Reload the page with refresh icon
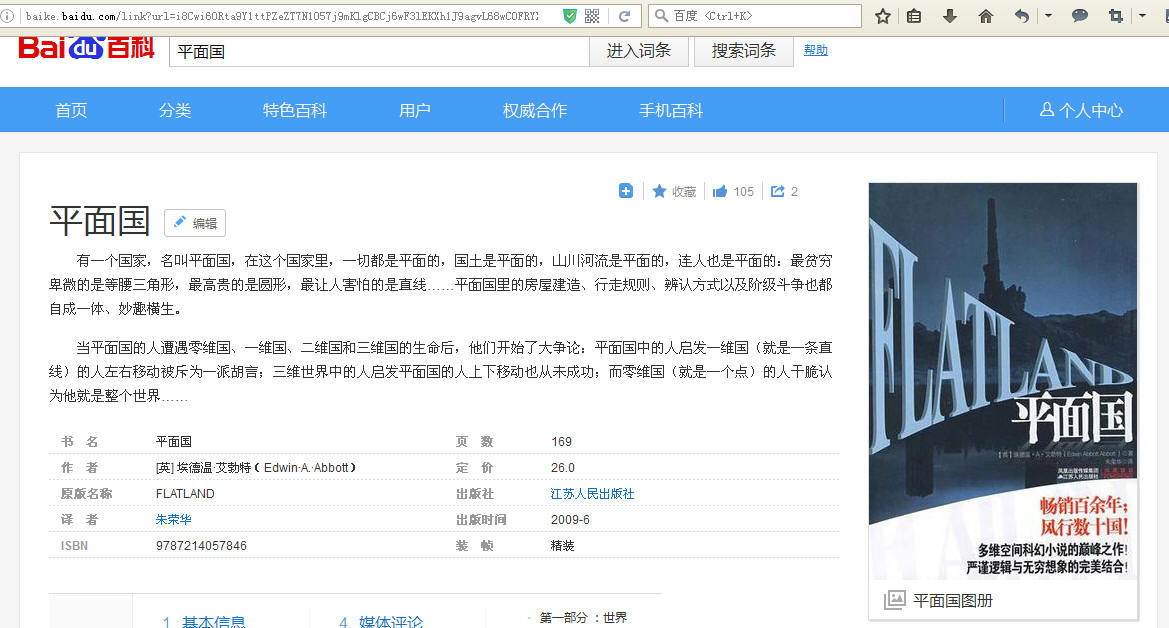The image size is (1169, 628). (x=625, y=16)
